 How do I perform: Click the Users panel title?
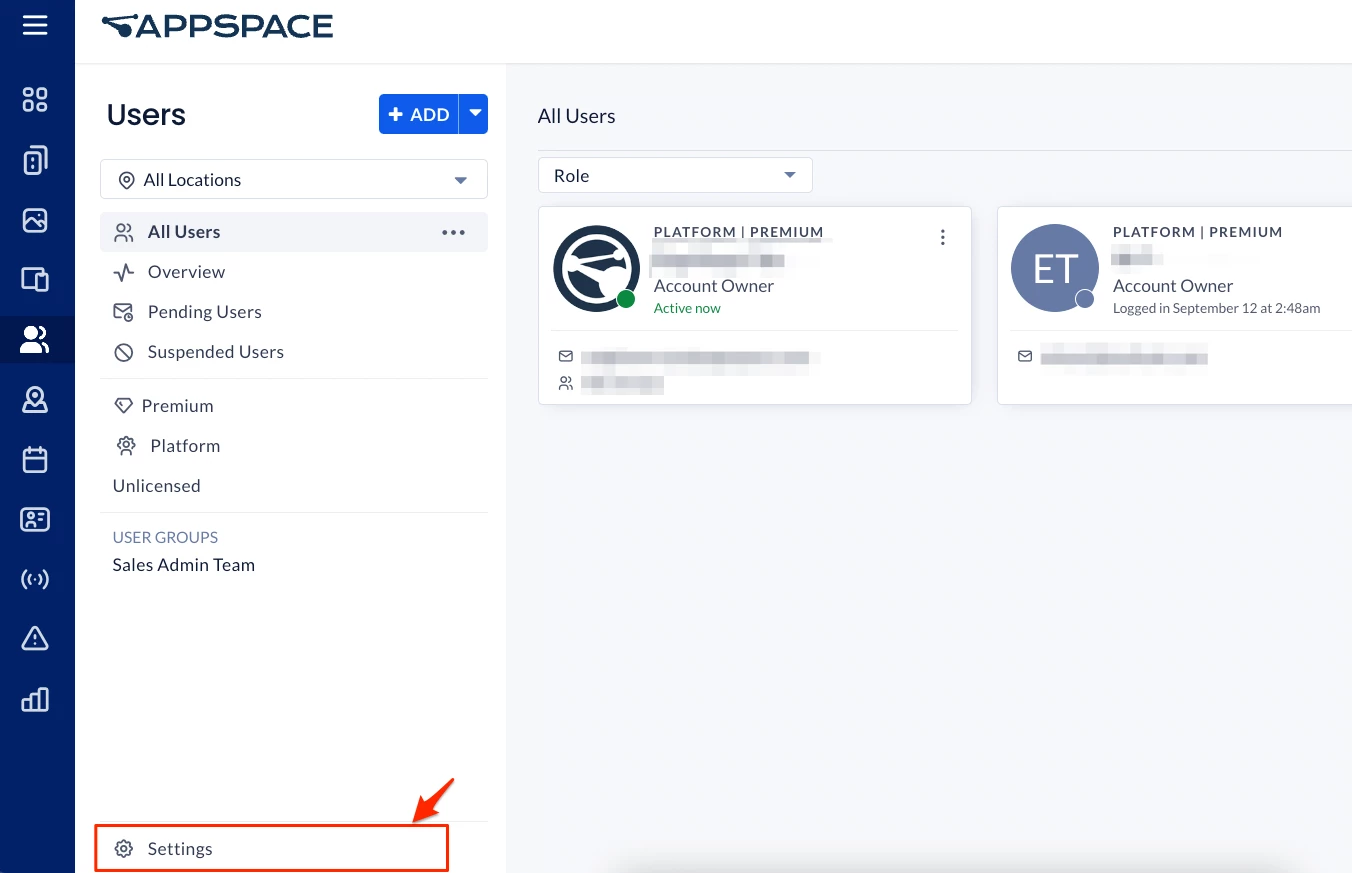[x=146, y=115]
